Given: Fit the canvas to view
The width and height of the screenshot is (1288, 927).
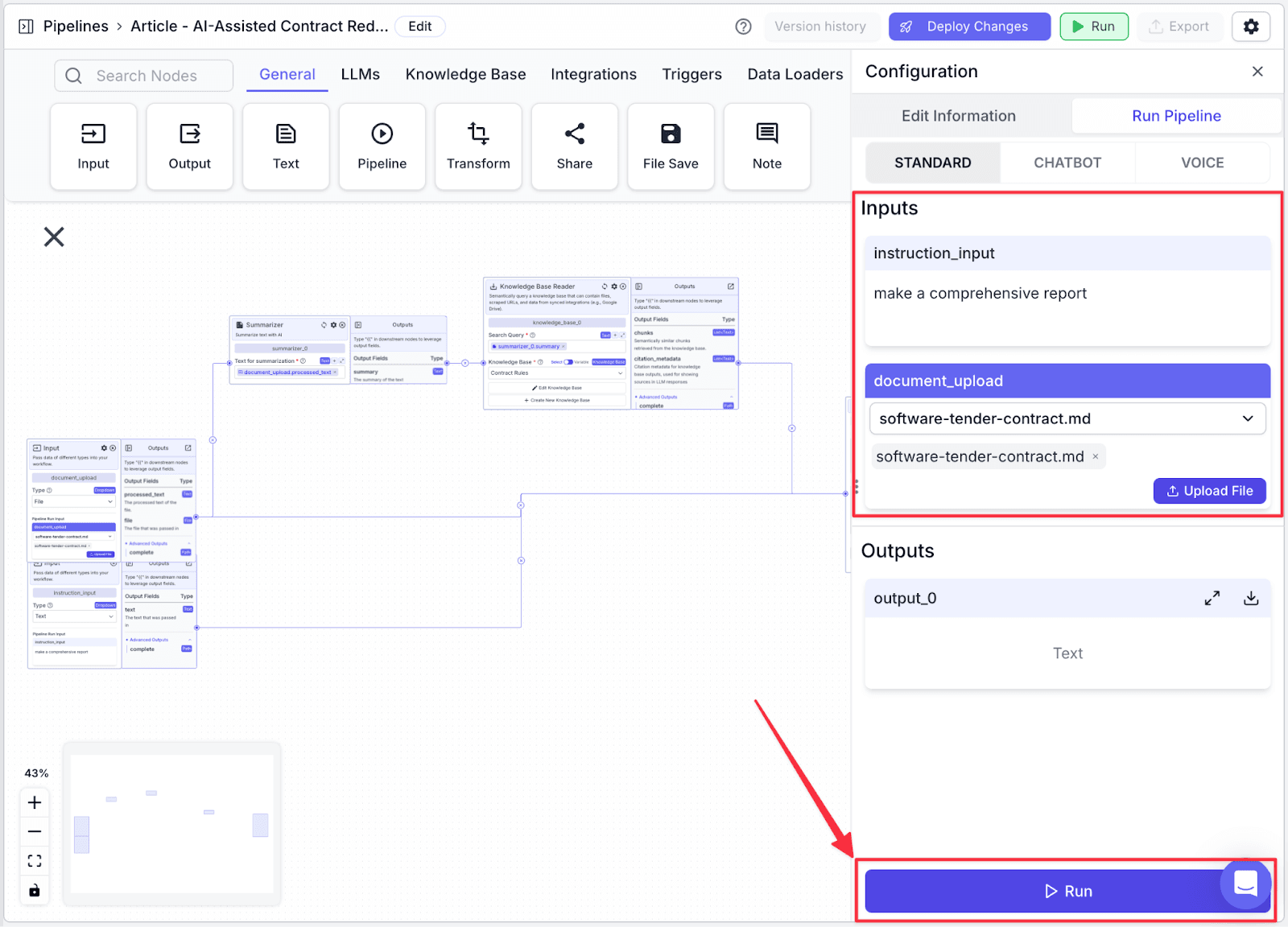Looking at the screenshot, I should click(35, 861).
